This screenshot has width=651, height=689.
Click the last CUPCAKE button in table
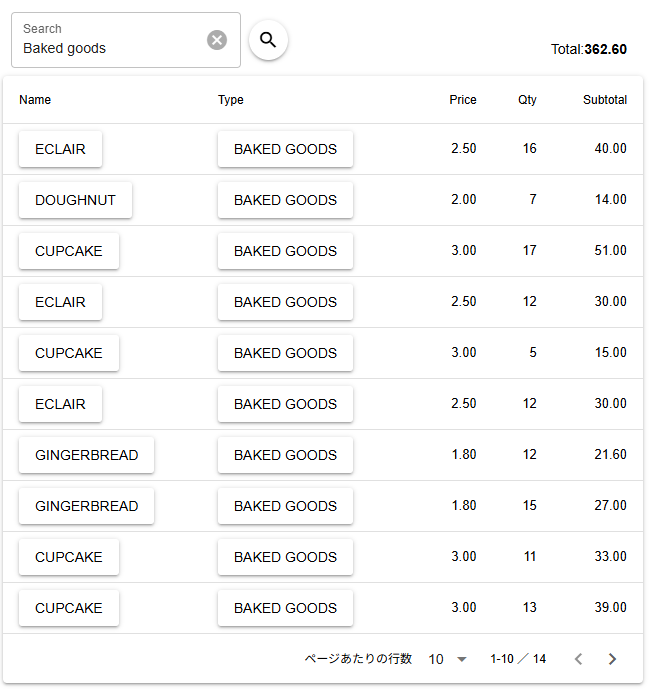coord(68,608)
